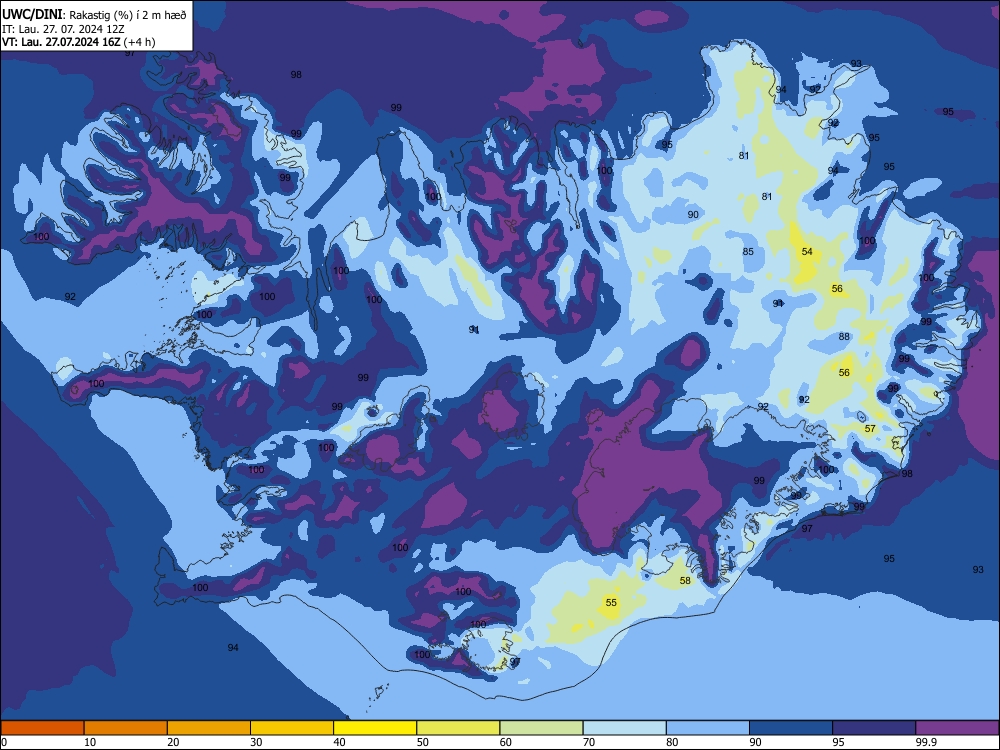
Task: Click the pale blue 70–80 legend swatch
Action: (x=624, y=728)
